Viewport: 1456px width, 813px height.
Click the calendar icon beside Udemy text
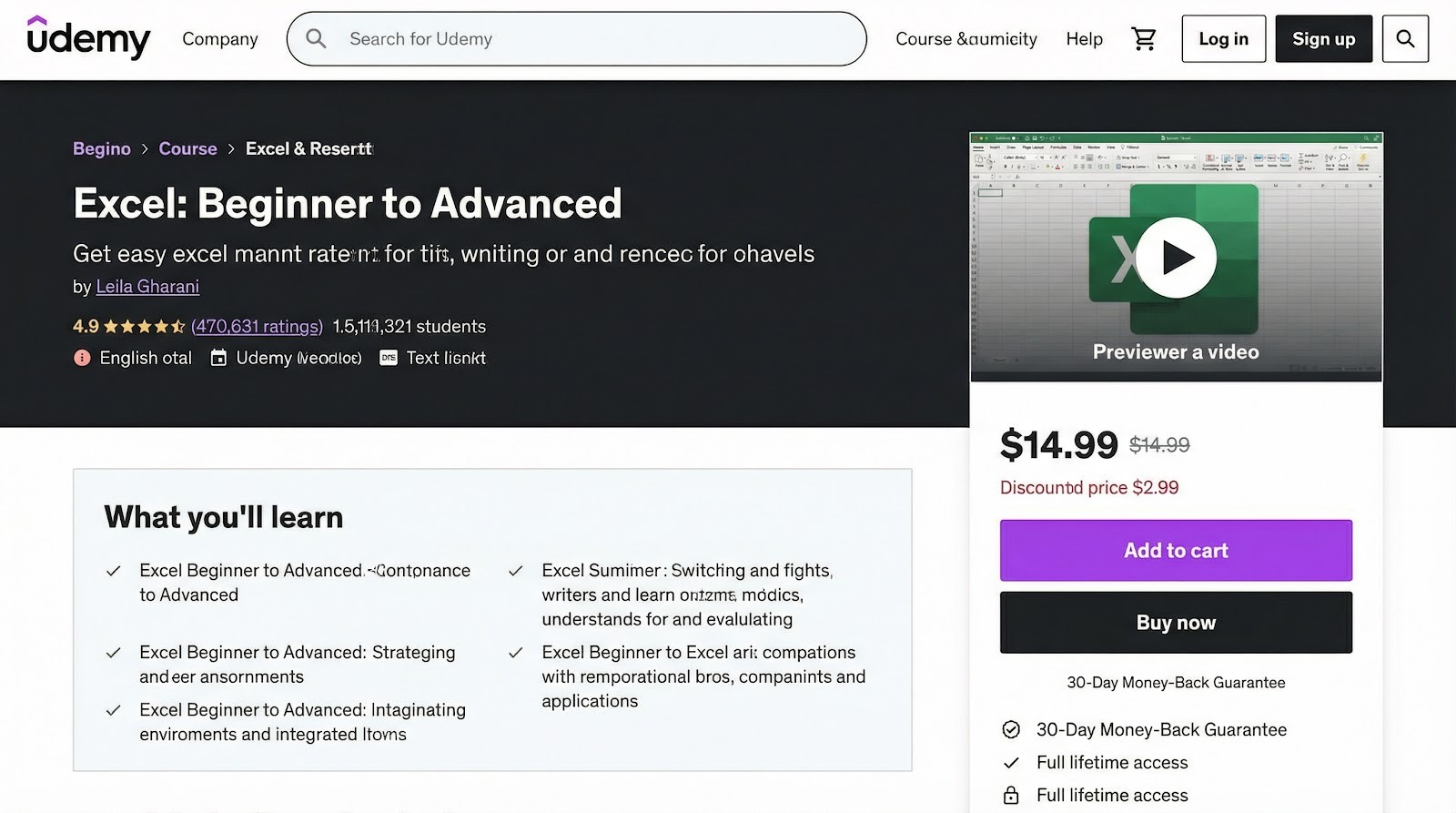coord(218,358)
